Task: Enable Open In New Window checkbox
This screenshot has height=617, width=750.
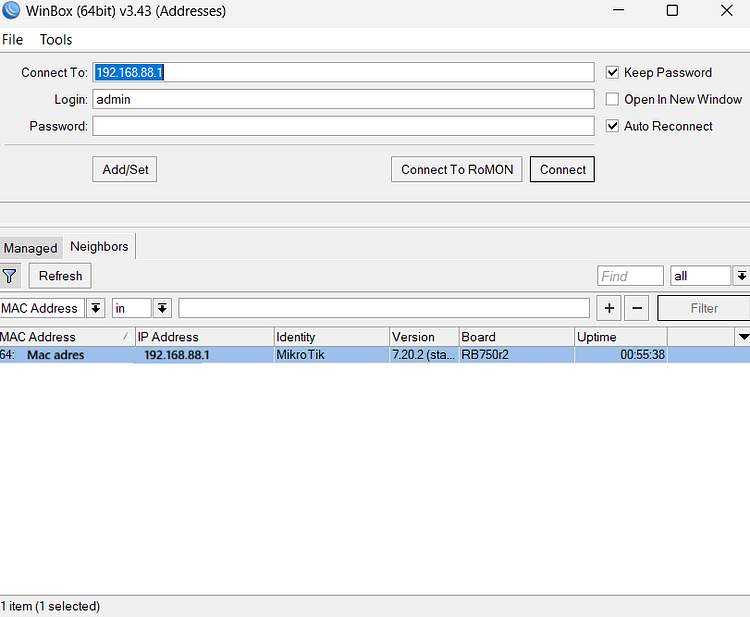Action: [612, 99]
